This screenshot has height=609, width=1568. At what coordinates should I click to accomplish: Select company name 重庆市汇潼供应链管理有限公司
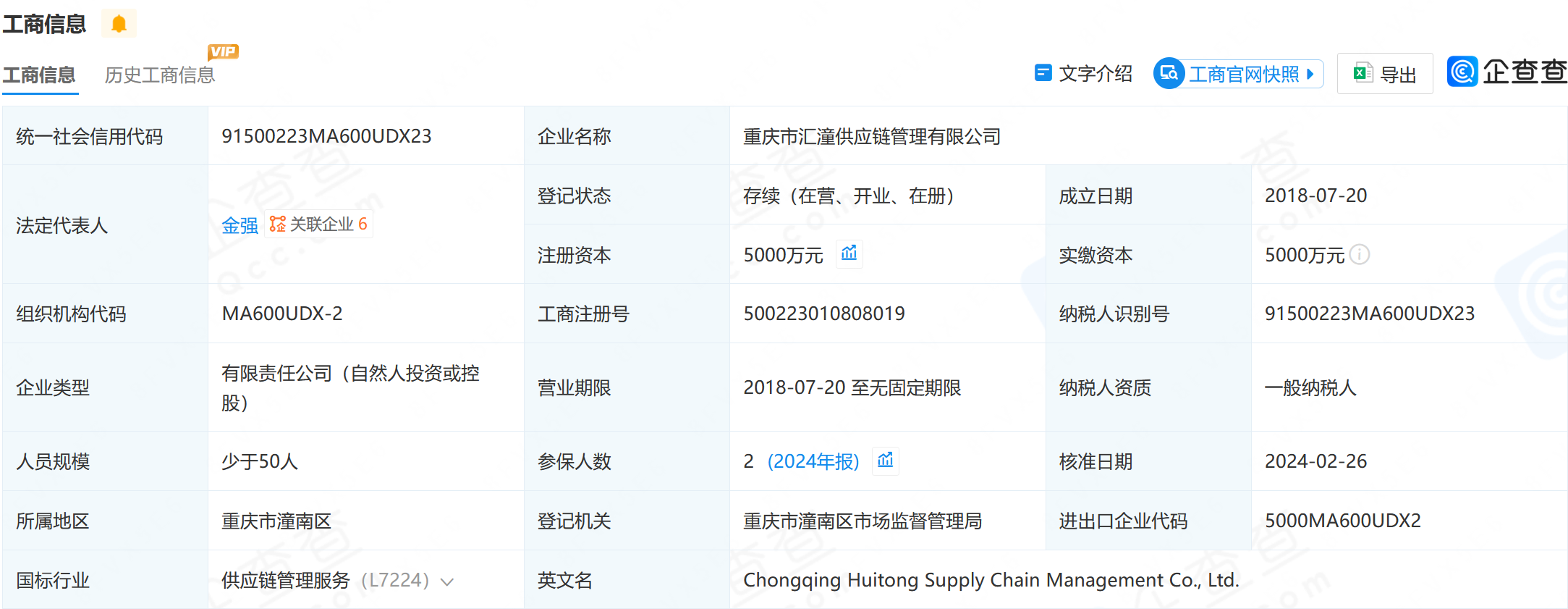pos(872,137)
